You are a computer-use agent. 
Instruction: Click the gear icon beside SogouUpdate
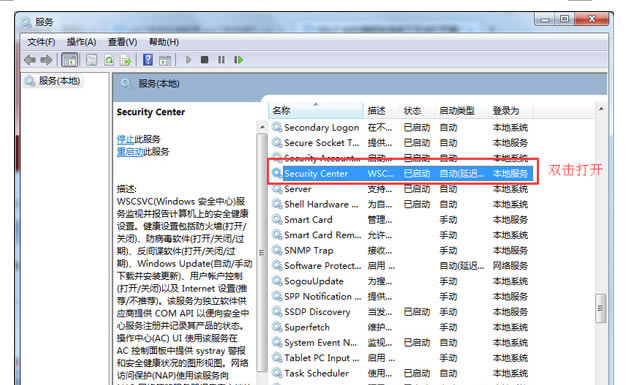(x=277, y=281)
